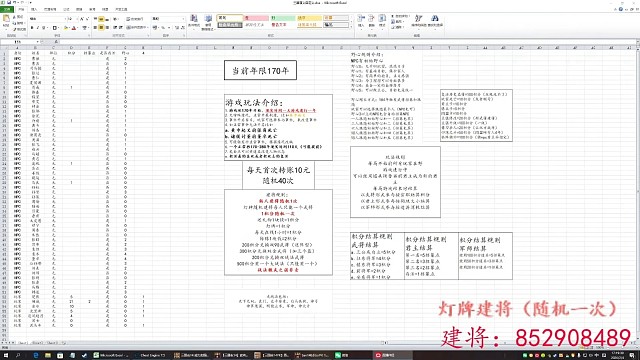Click the Paste clipboard icon
The image size is (640, 360).
(6, 19)
